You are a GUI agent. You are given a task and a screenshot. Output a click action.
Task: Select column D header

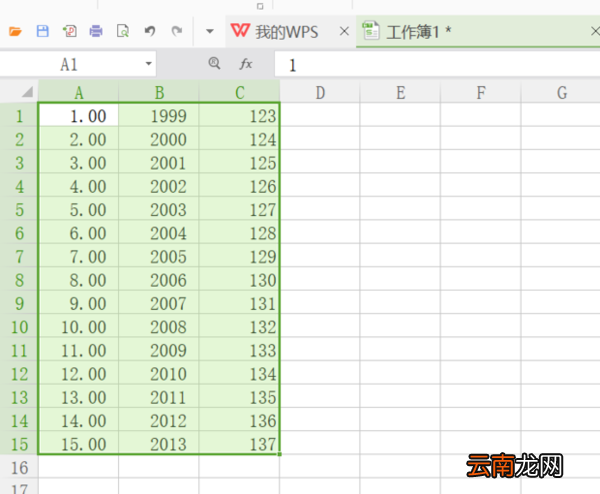(x=320, y=92)
